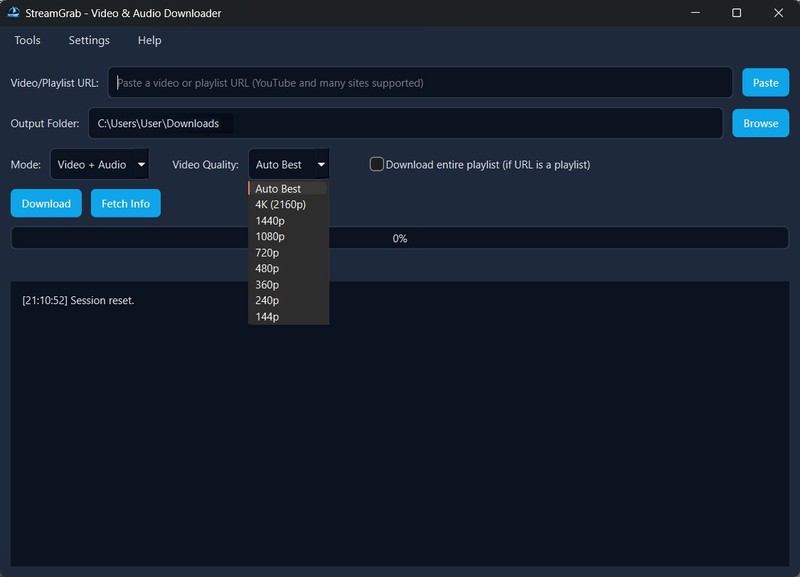Open the Settings menu
Viewport: 800px width, 577px height.
tap(89, 40)
